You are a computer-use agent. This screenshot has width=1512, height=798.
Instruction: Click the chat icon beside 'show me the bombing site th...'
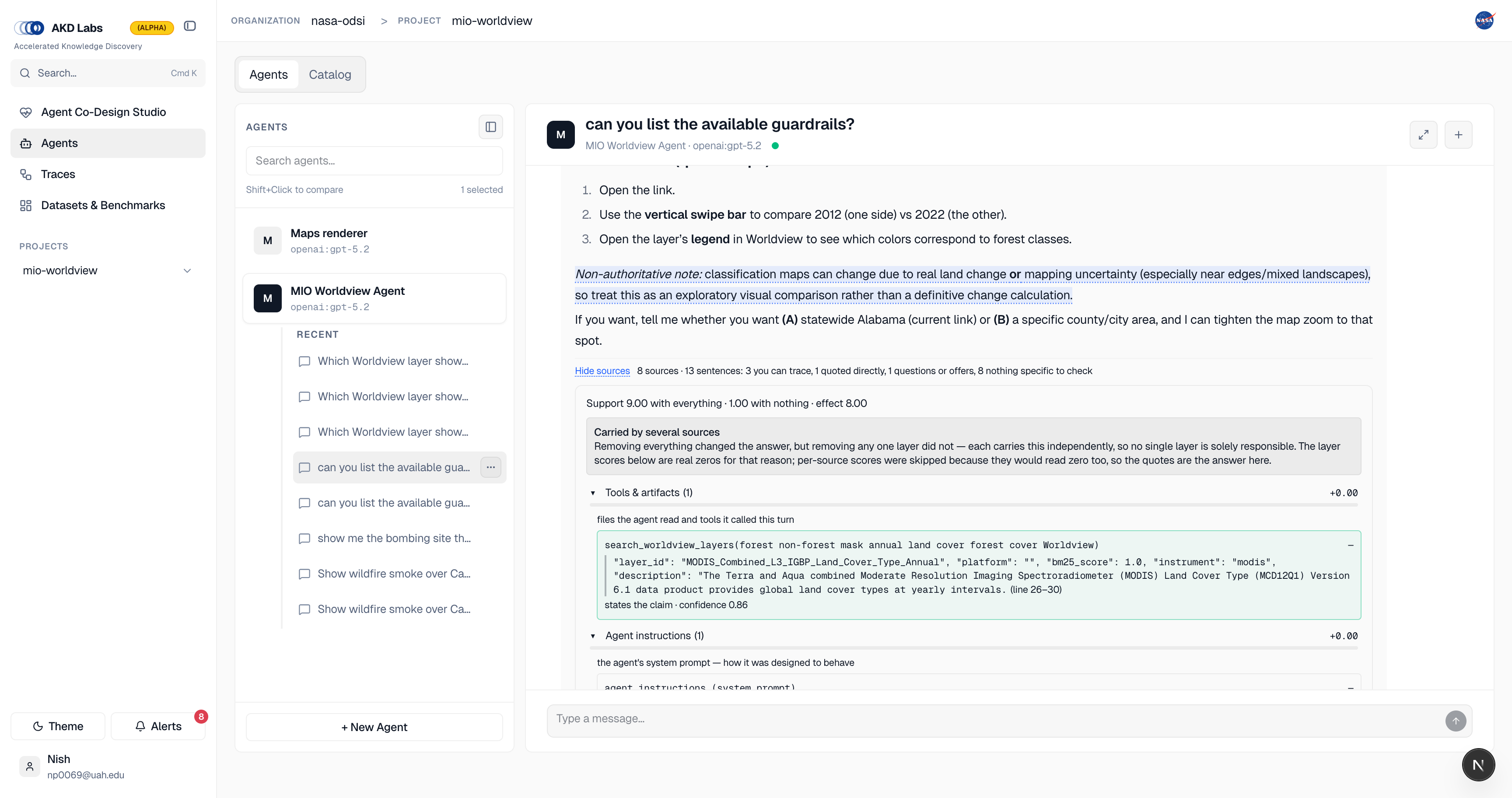click(304, 539)
